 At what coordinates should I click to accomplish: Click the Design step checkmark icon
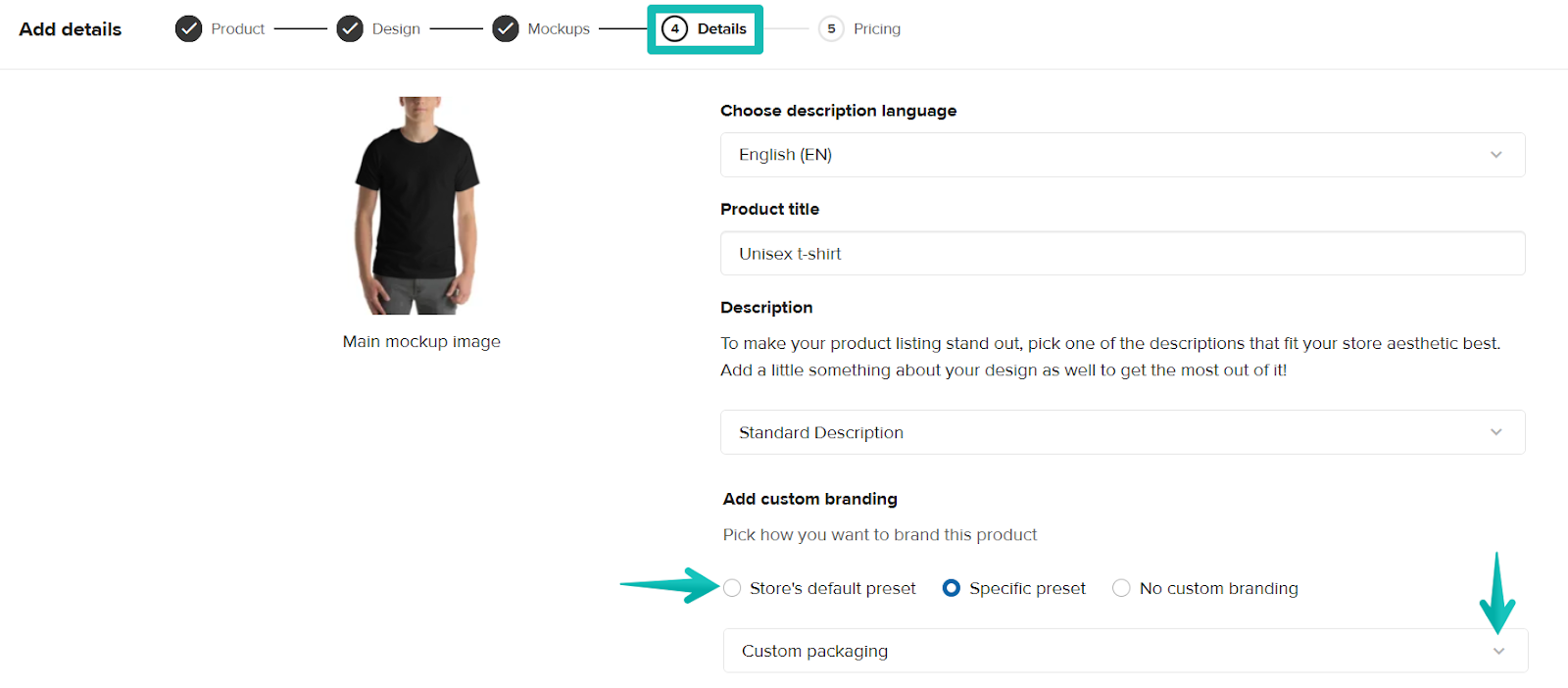point(350,29)
